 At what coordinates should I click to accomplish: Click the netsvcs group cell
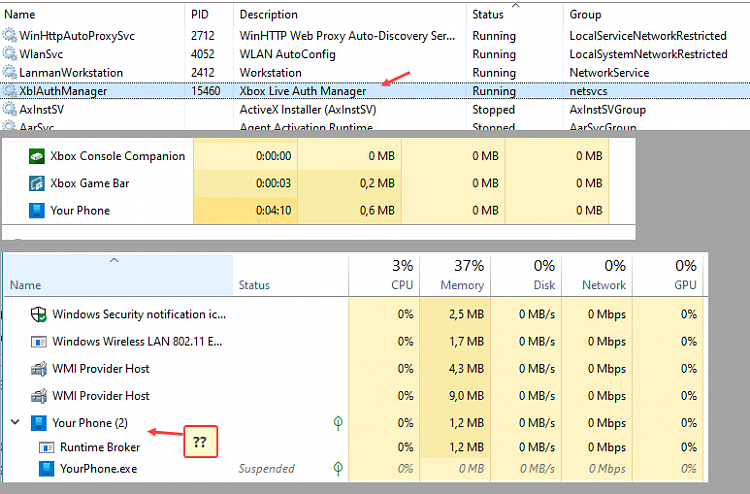[588, 91]
